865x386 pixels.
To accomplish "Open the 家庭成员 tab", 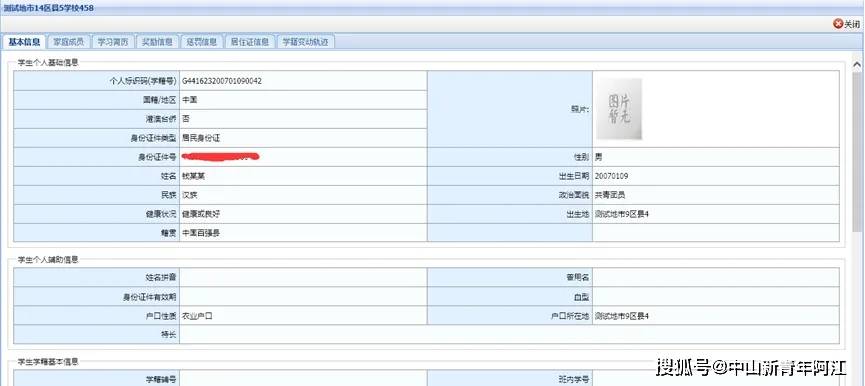I will pyautogui.click(x=68, y=42).
